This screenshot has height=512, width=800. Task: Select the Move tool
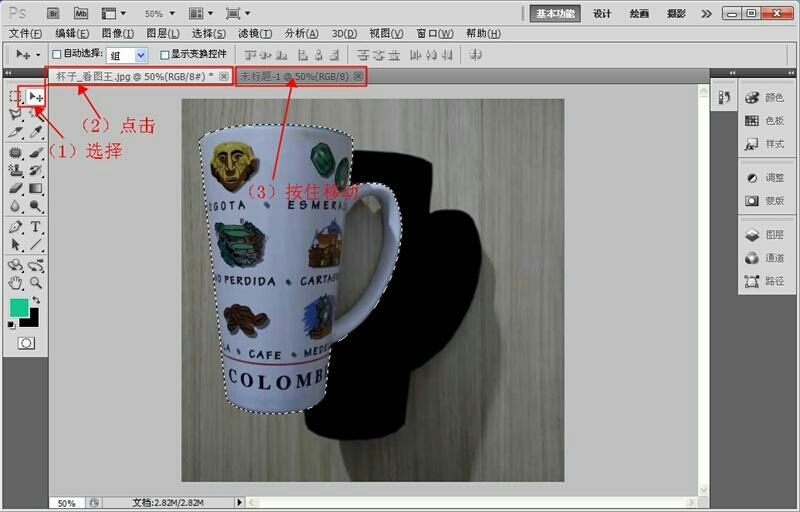pos(35,96)
